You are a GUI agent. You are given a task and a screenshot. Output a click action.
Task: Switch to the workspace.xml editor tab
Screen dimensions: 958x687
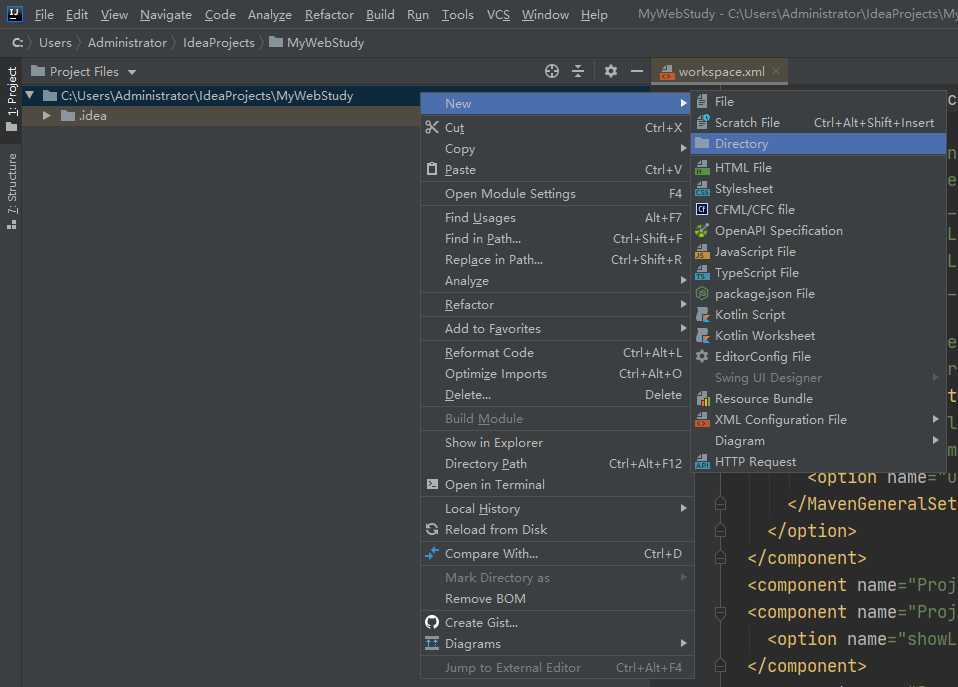[x=720, y=72]
